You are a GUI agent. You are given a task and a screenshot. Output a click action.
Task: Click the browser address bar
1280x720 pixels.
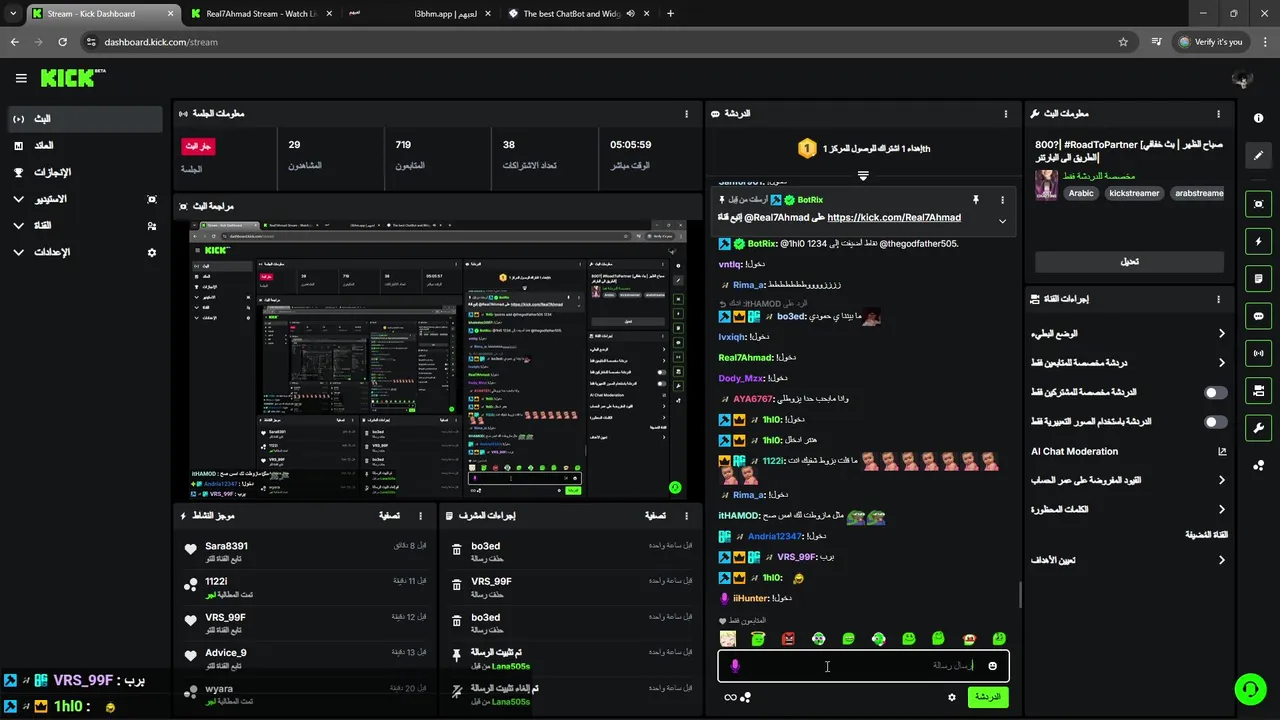(x=600, y=42)
